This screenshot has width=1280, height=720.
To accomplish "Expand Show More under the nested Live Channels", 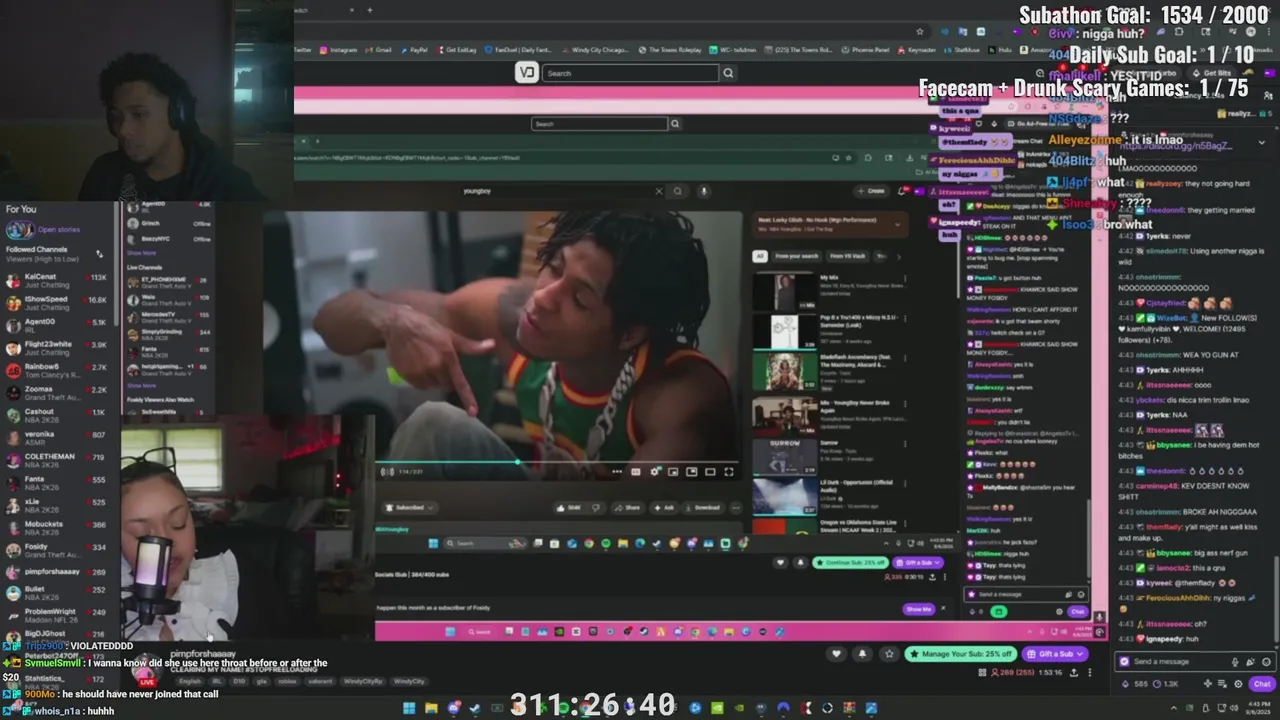I will pyautogui.click(x=142, y=385).
